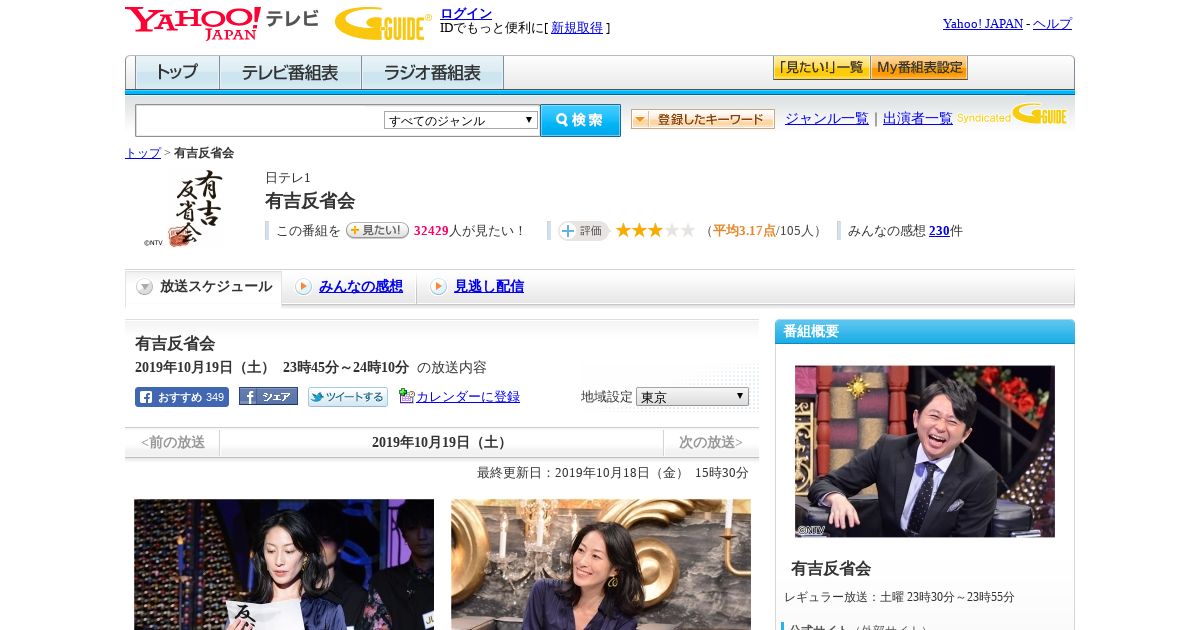Click the 有吉反省会 program logo image
Image resolution: width=1200 pixels, height=630 pixels.
pyautogui.click(x=184, y=208)
